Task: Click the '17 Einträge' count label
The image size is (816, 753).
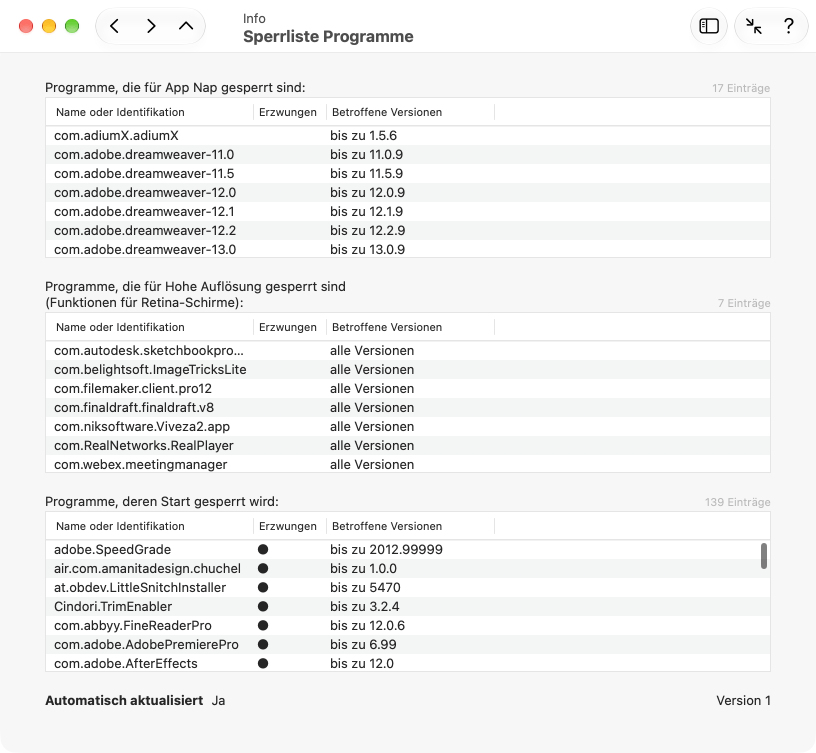Action: tap(741, 88)
